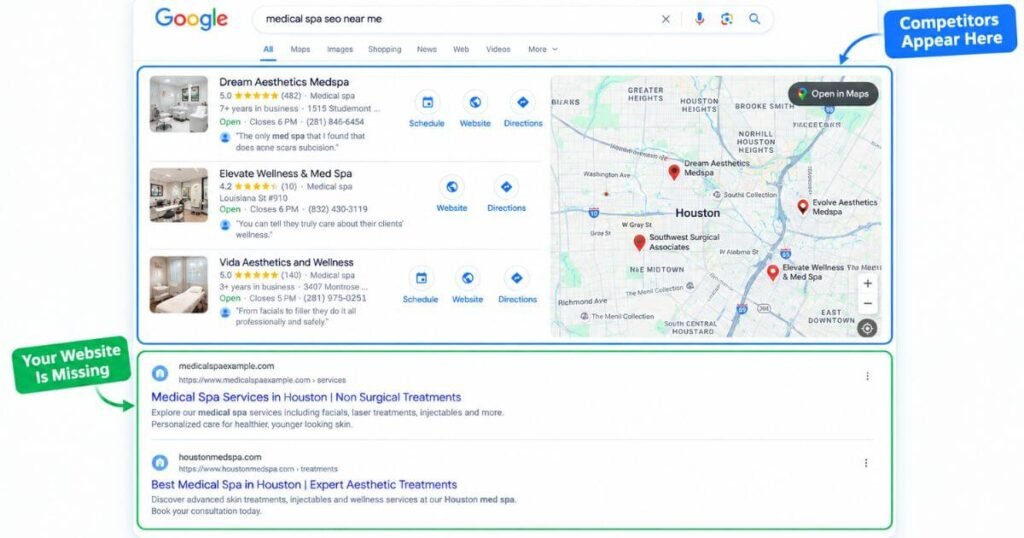Click Schedule icon for Vida Aesthetics and Wellness
This screenshot has height=538, width=1024.
421,279
